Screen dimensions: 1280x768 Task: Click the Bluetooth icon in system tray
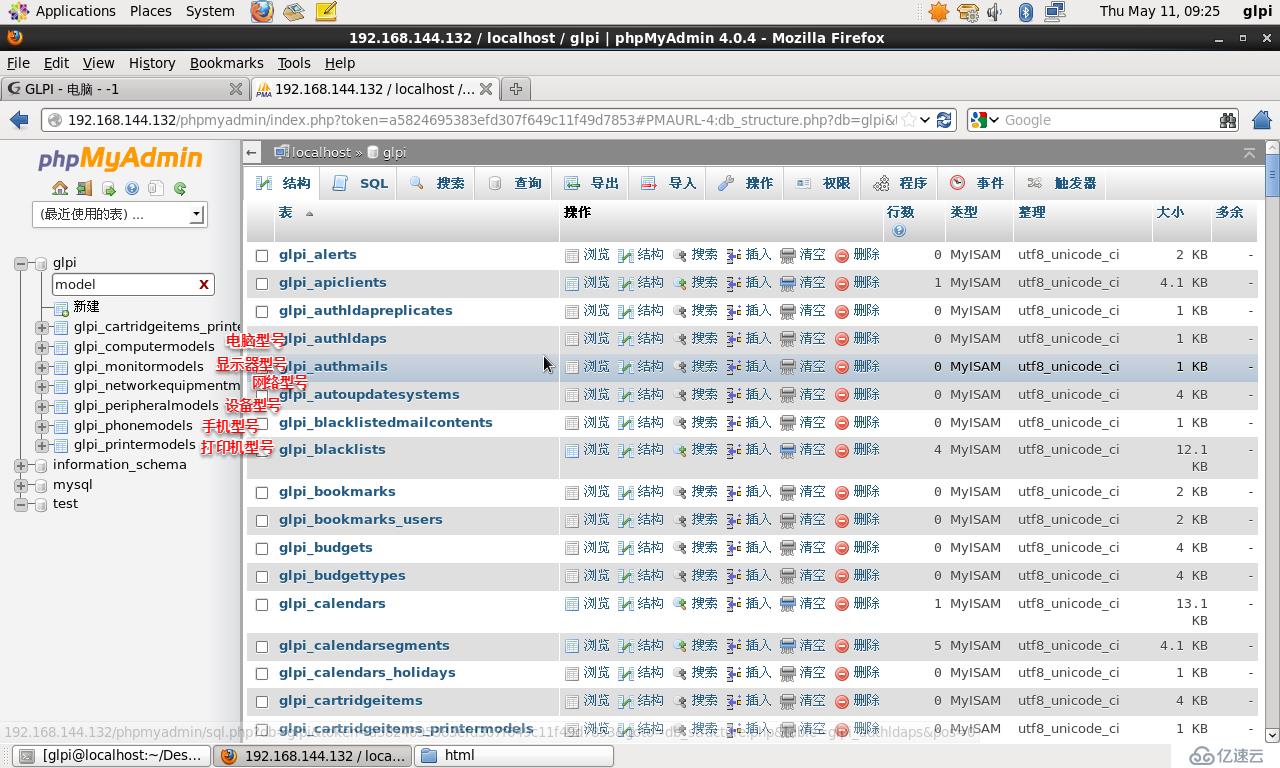point(1025,12)
